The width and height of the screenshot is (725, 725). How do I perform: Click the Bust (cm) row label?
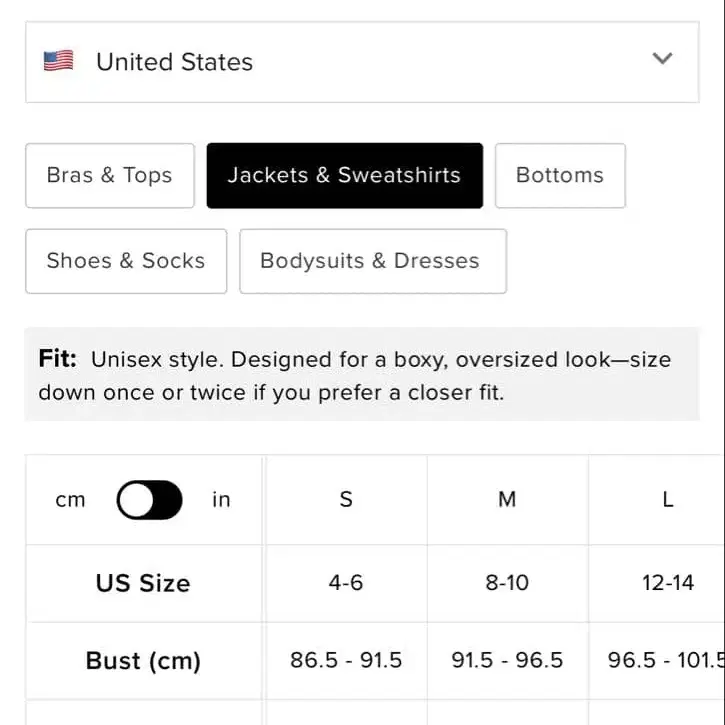coord(143,661)
